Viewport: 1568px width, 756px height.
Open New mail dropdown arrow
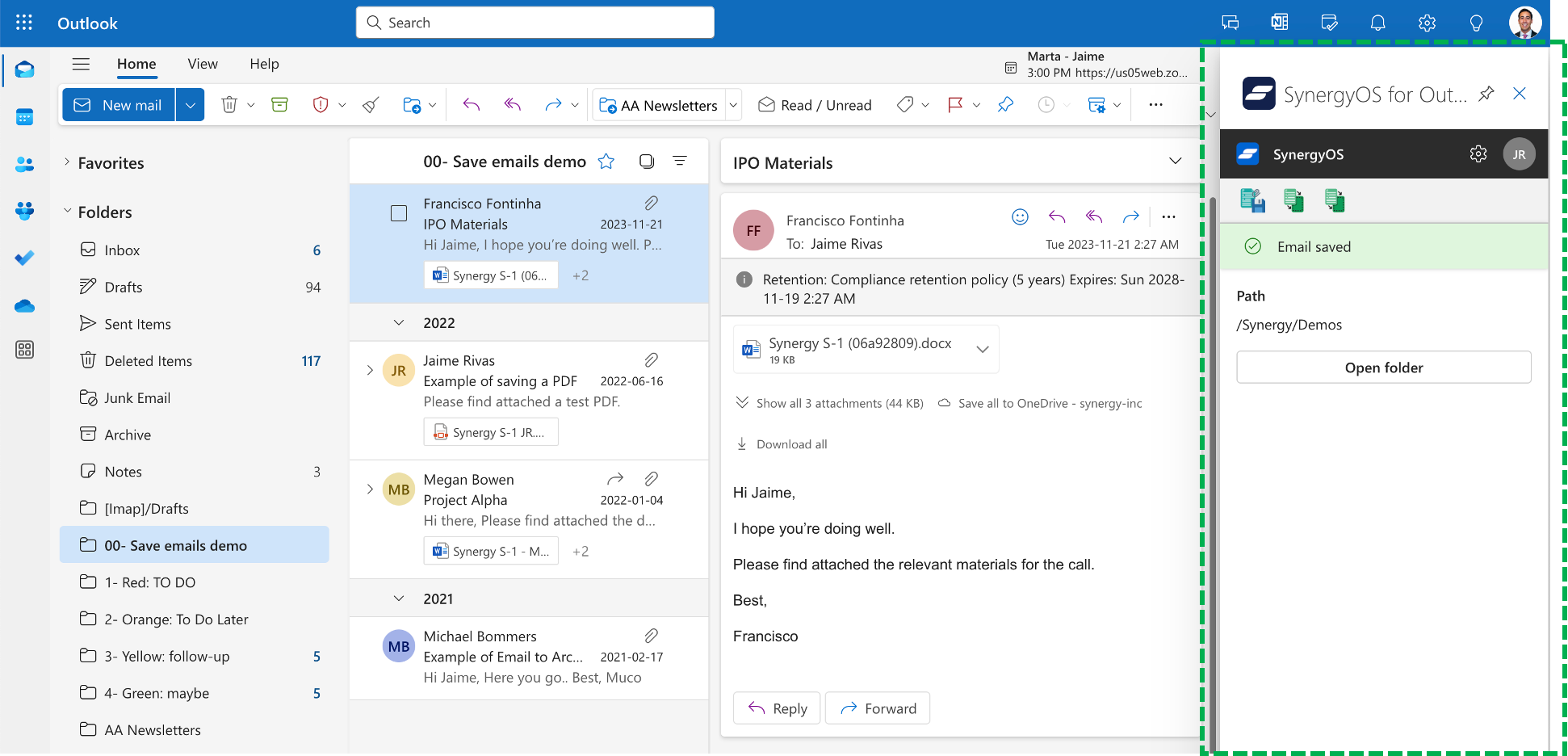coord(190,105)
